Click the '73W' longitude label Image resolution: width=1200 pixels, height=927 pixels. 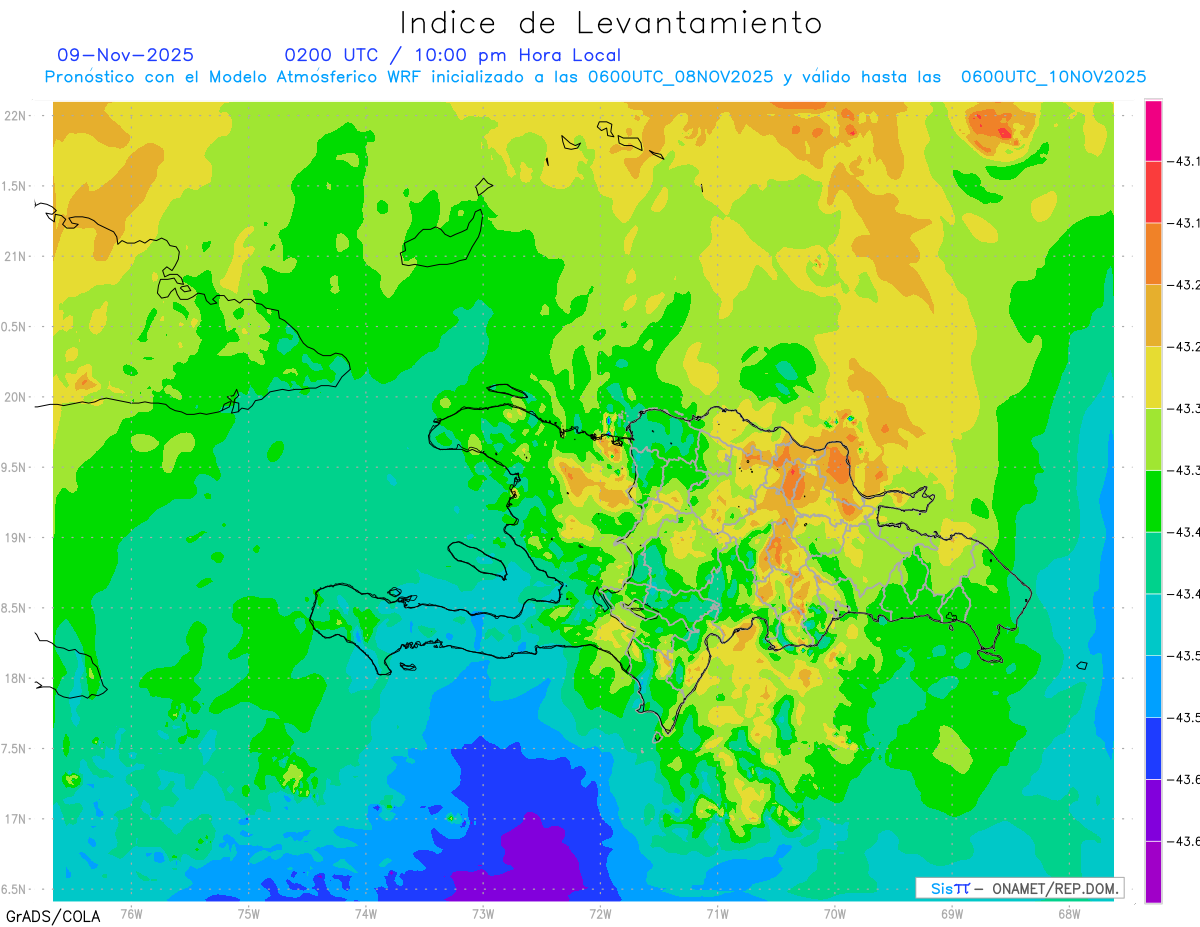[483, 913]
